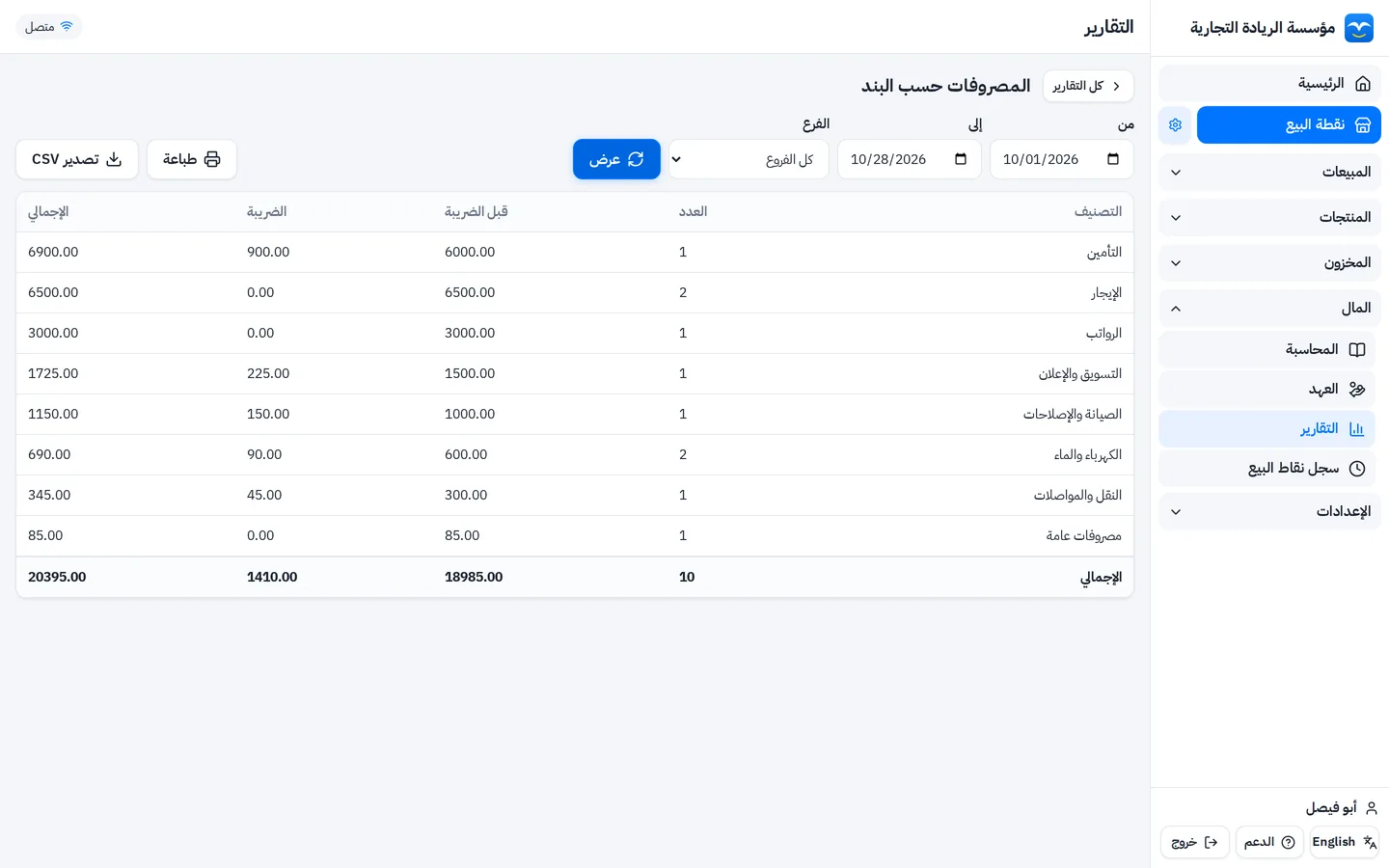Open the الرئيسية home page
The image size is (1389, 868).
click(x=1269, y=84)
